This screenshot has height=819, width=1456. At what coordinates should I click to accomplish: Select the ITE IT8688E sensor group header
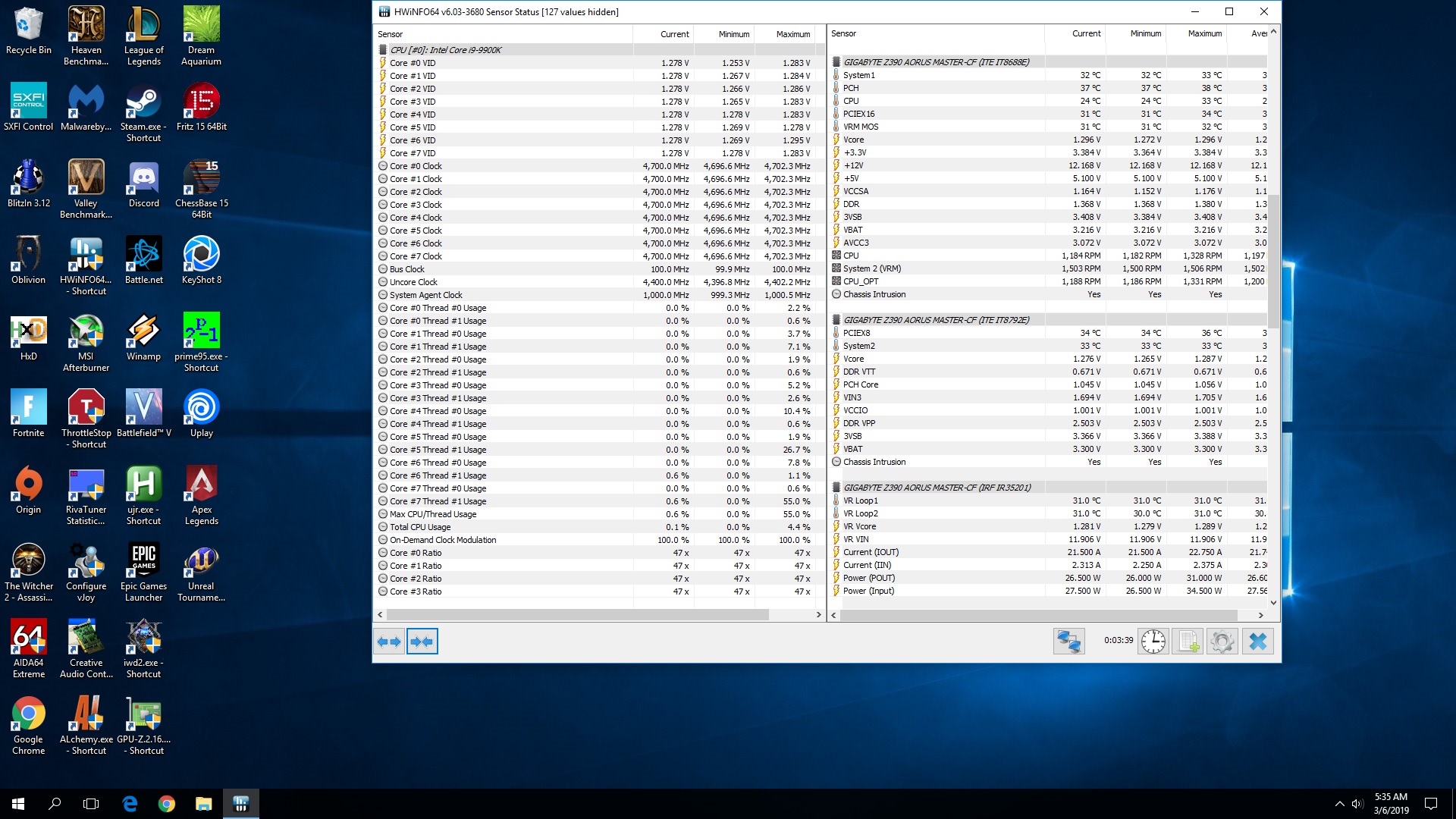tap(1048, 62)
